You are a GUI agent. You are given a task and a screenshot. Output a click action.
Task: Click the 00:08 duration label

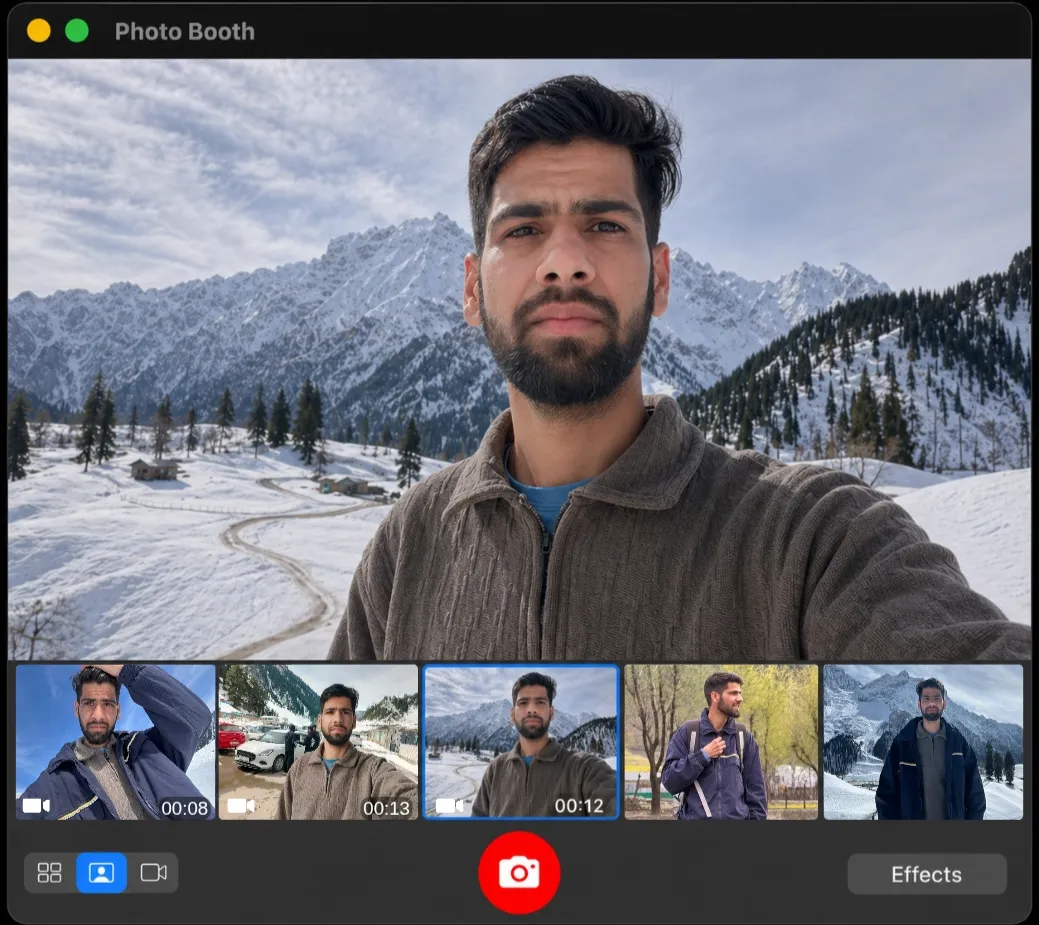[x=184, y=808]
